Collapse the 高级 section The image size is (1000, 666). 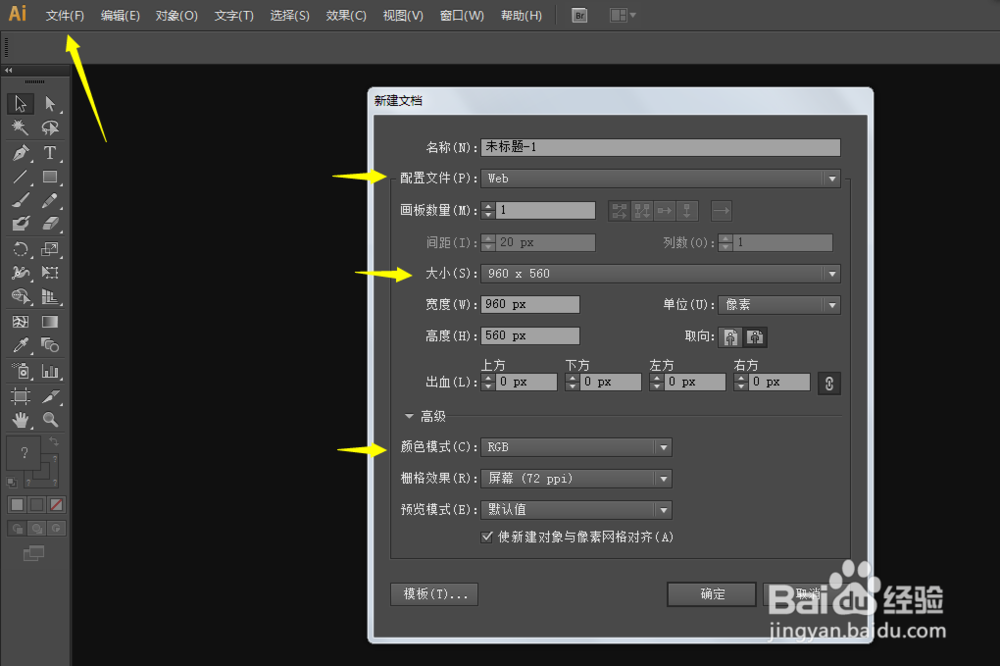409,415
